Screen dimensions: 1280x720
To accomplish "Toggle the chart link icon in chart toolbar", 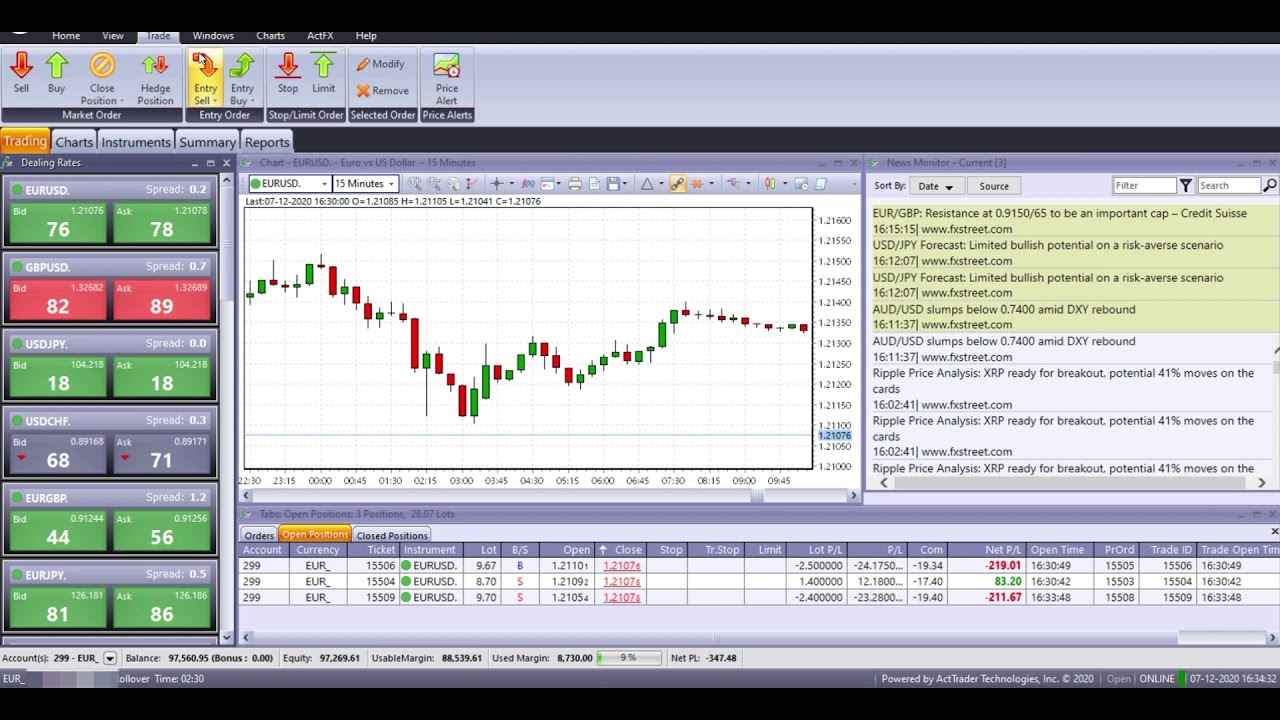I will pyautogui.click(x=678, y=184).
